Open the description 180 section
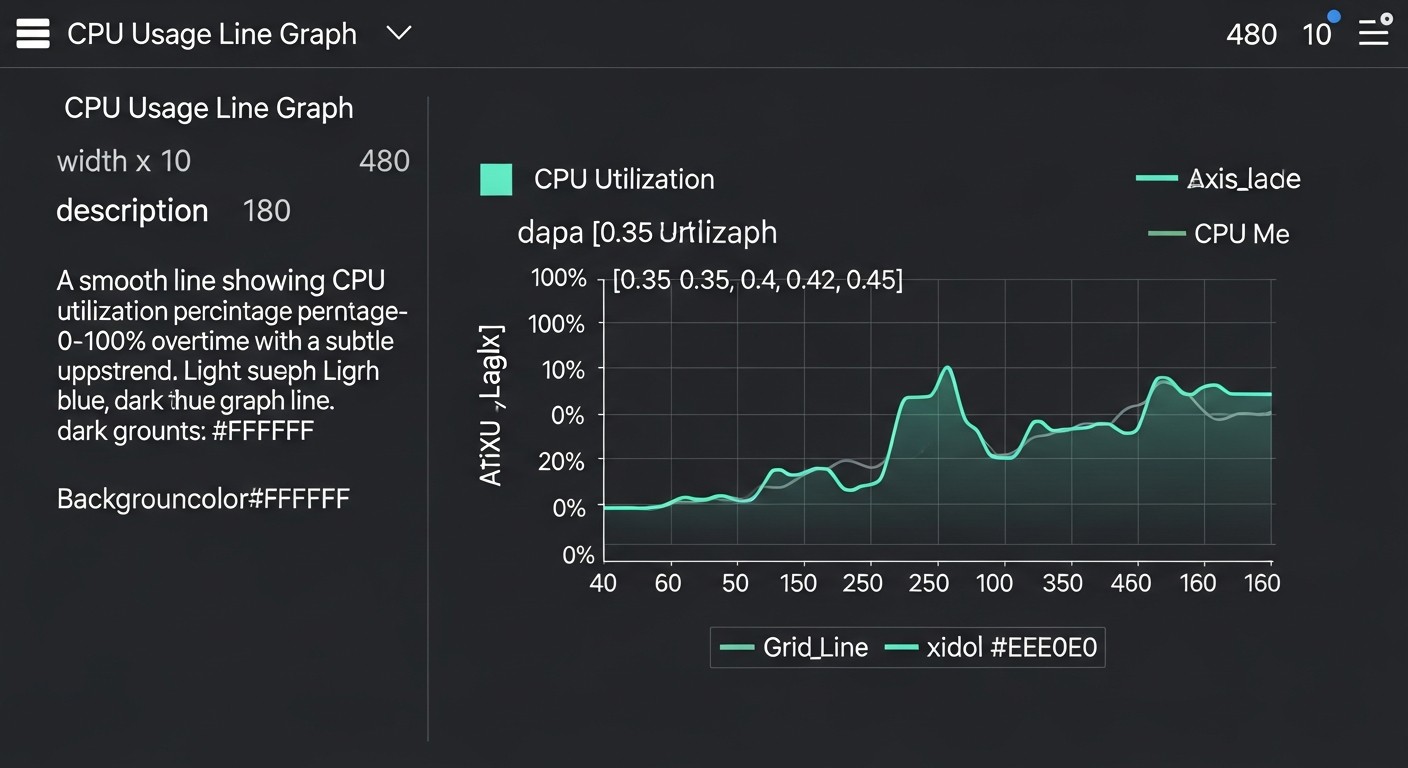Viewport: 1408px width, 768px height. 132,211
